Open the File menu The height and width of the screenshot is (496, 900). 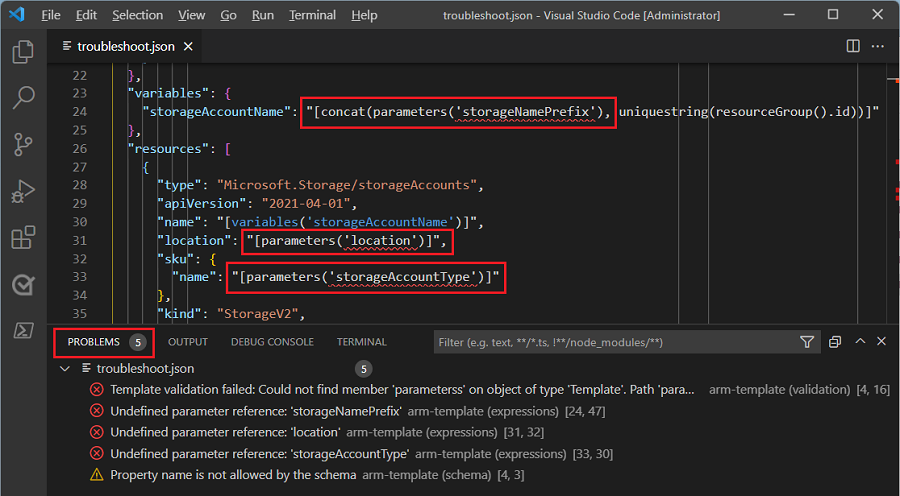[51, 15]
